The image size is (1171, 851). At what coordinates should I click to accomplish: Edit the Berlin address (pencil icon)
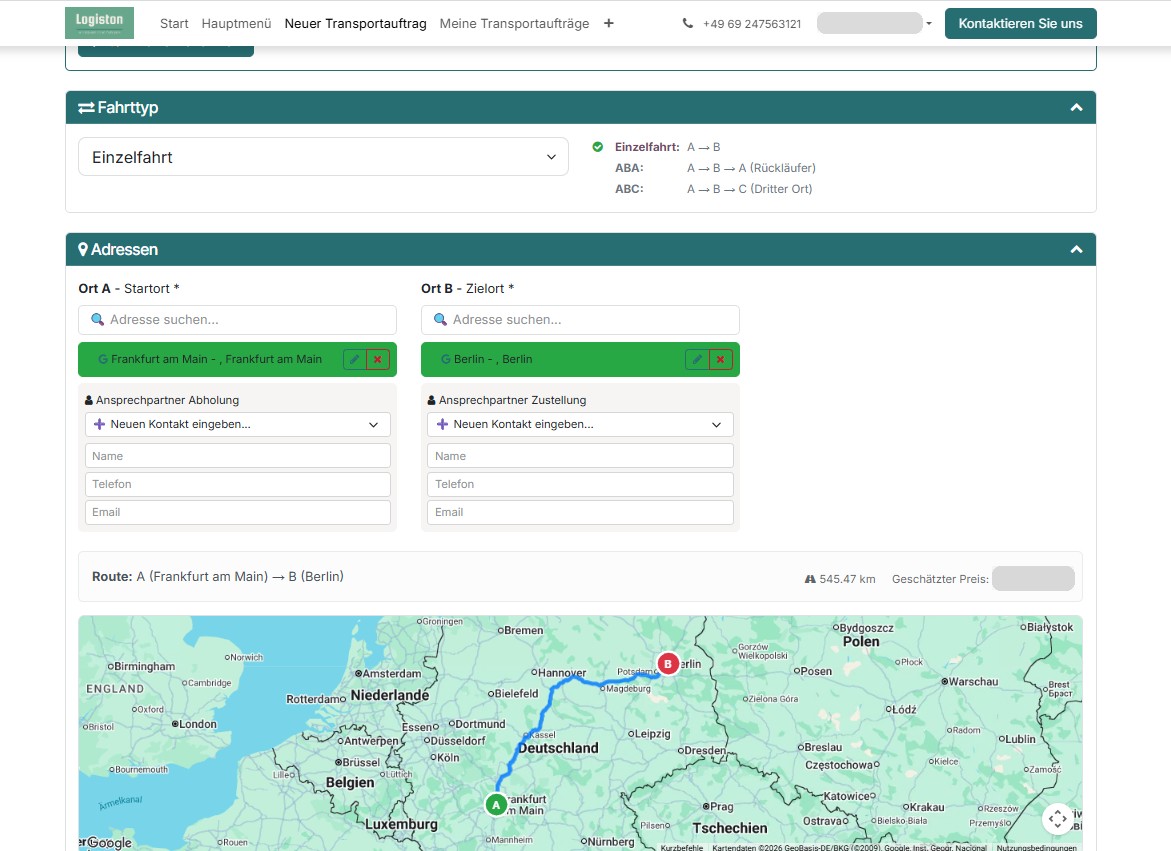697,360
